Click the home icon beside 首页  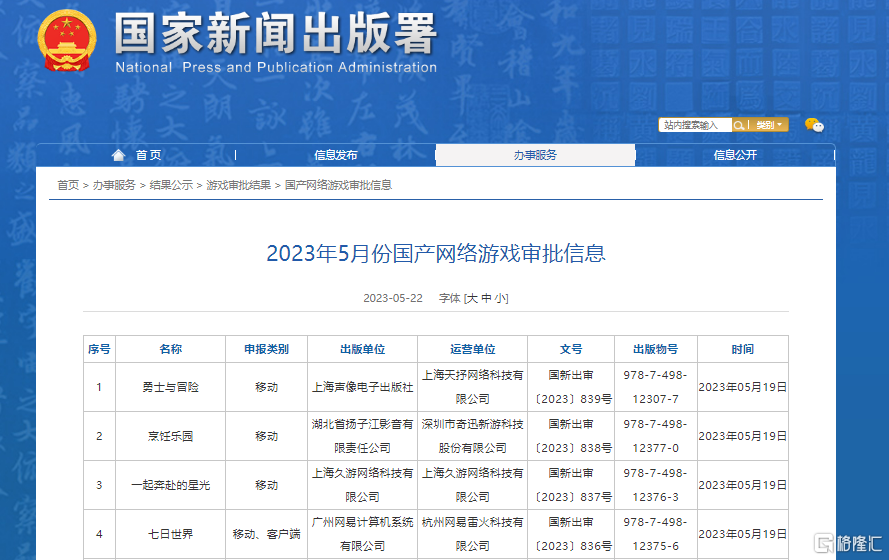(x=119, y=155)
